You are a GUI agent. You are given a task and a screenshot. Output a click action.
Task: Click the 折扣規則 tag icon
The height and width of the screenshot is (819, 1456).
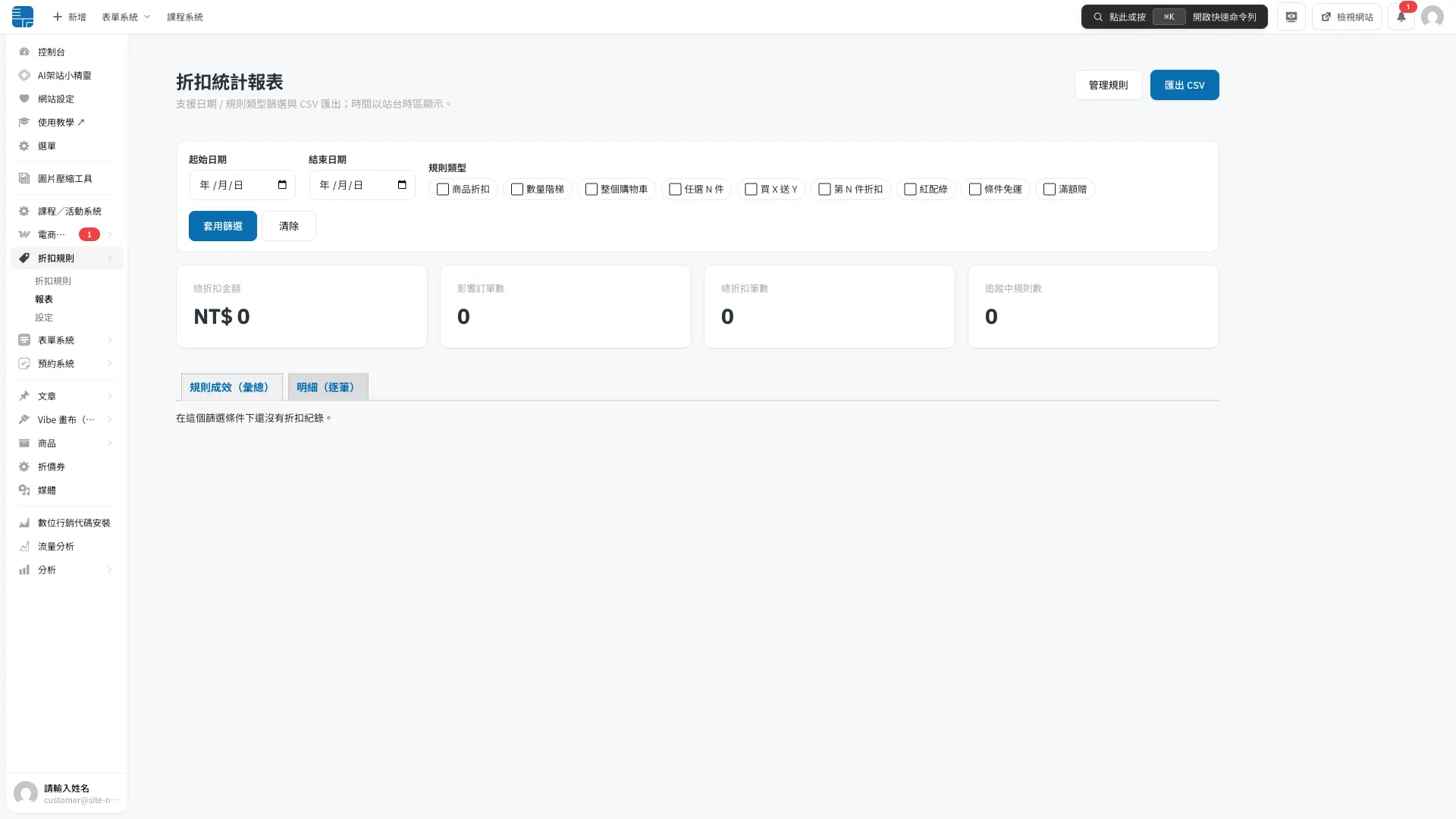tap(24, 258)
